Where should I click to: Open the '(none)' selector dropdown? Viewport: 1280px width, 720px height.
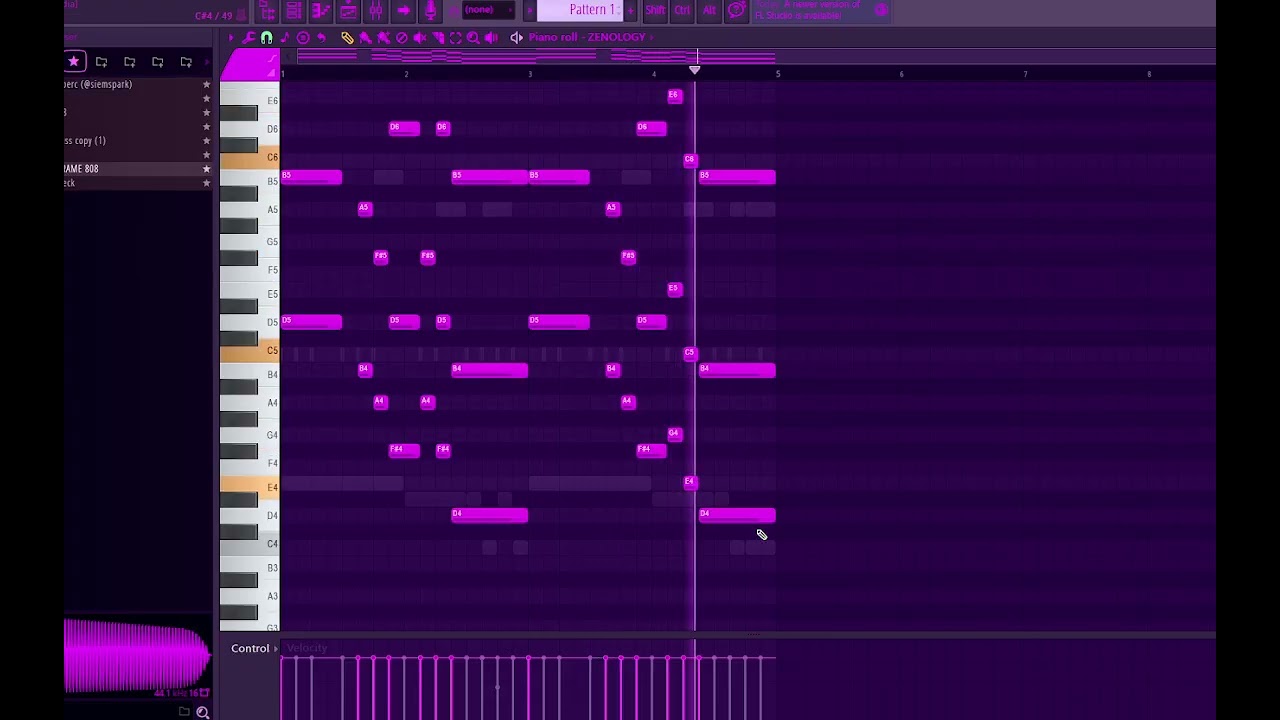(x=488, y=10)
